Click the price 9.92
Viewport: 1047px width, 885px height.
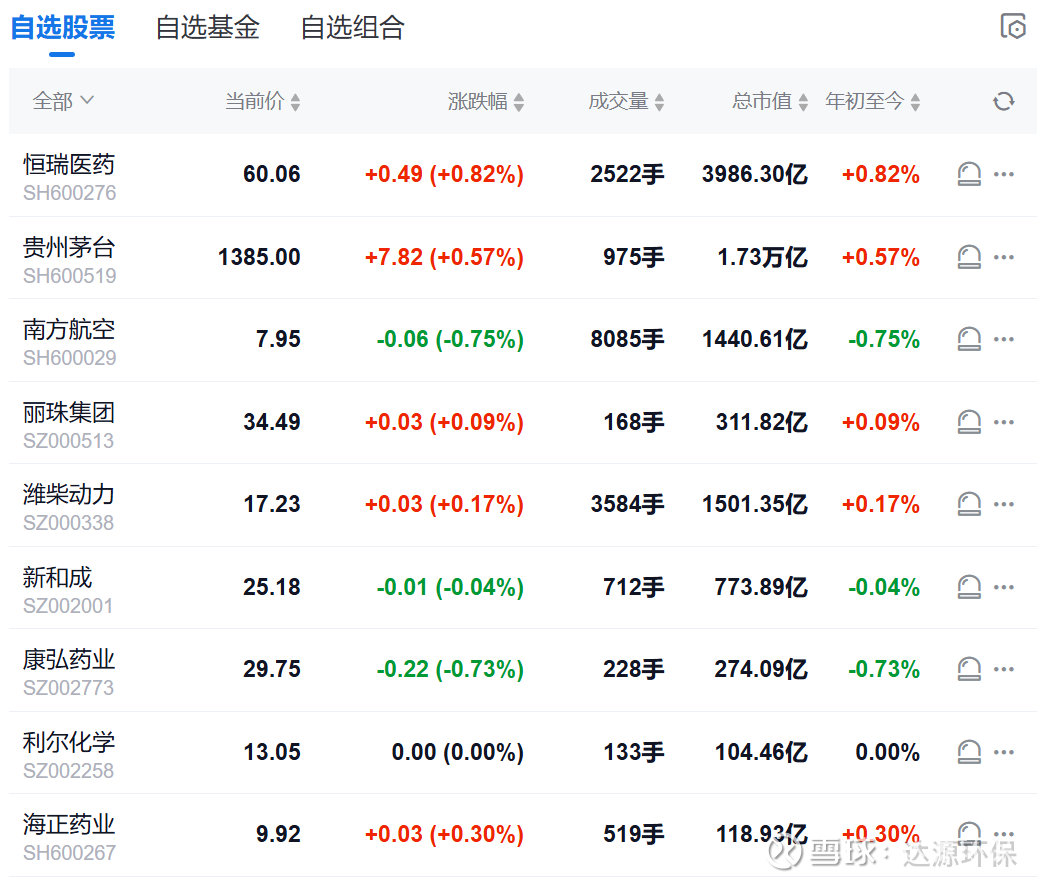pyautogui.click(x=278, y=834)
